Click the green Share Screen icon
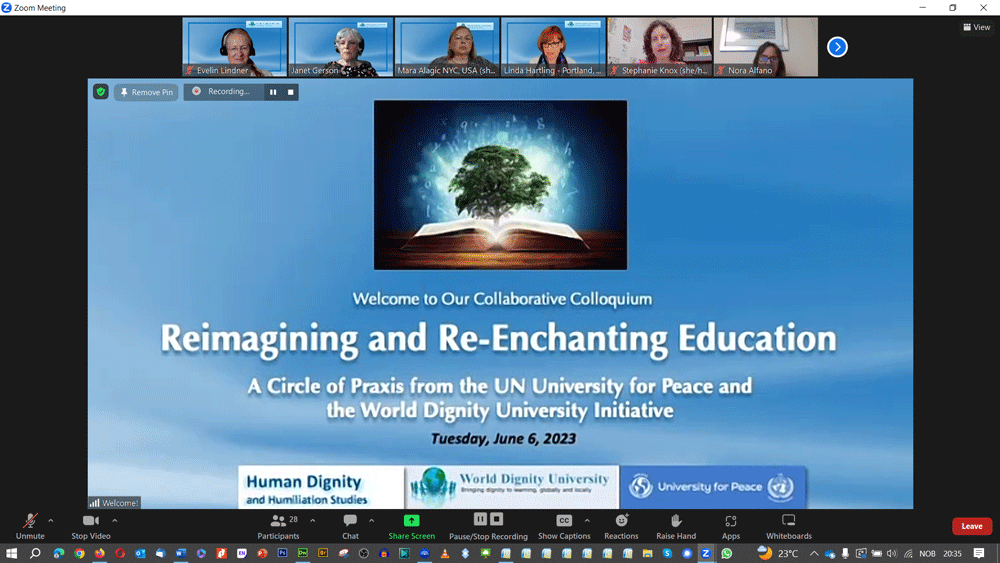The height and width of the screenshot is (563, 1000). (x=411, y=521)
